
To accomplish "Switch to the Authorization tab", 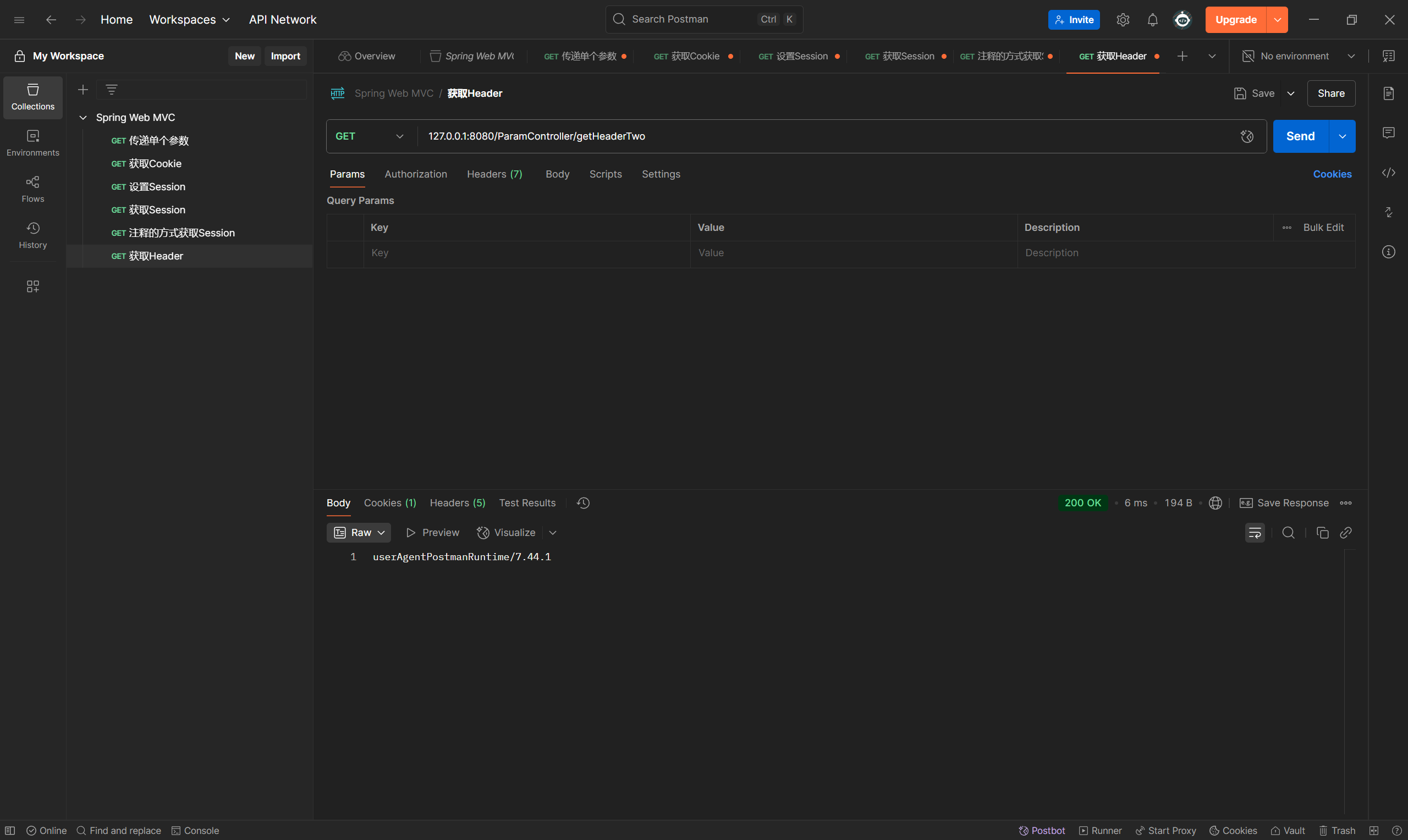I will pos(416,174).
